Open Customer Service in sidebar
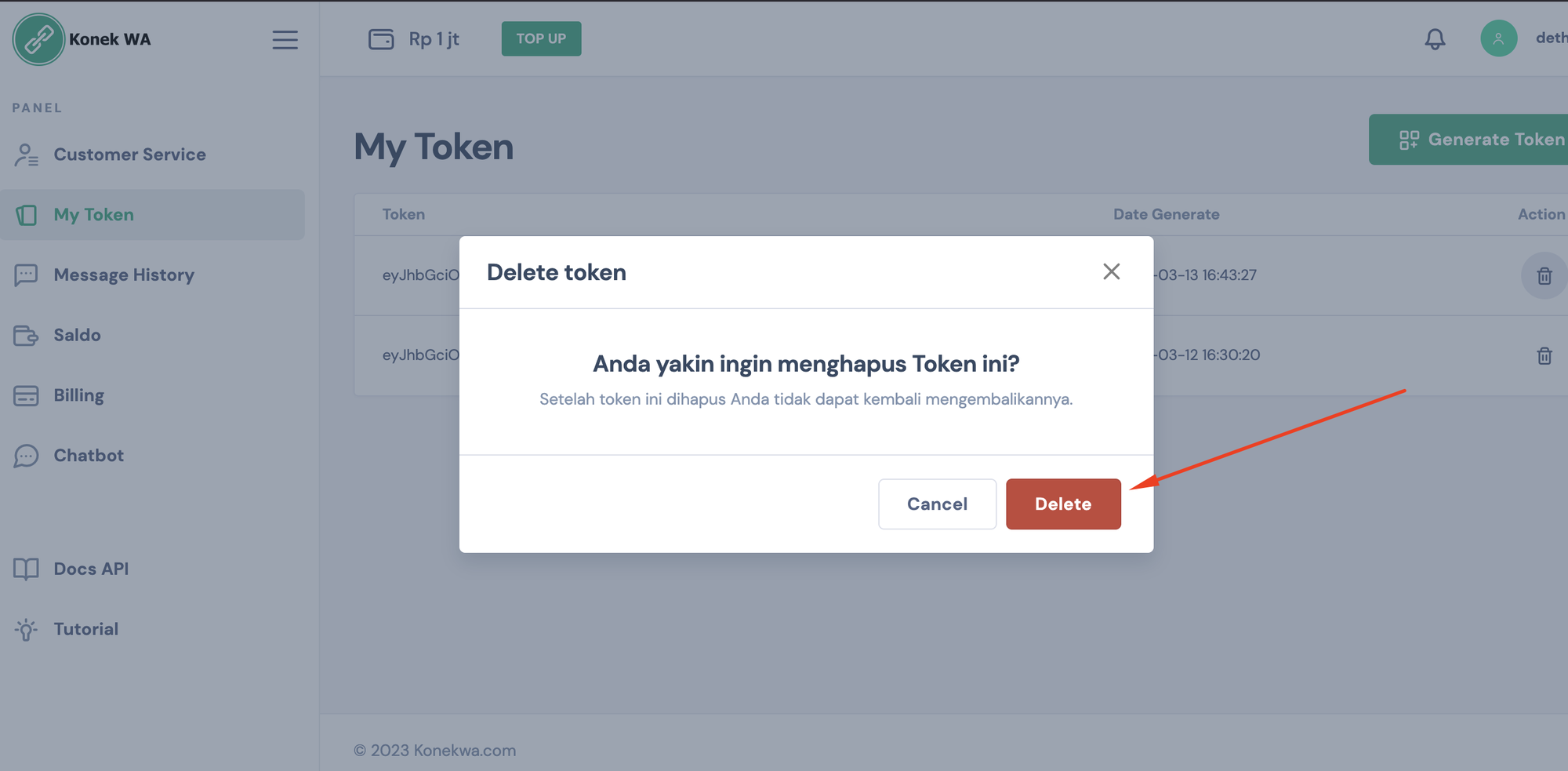Screen dimensions: 1568x771 coord(129,155)
